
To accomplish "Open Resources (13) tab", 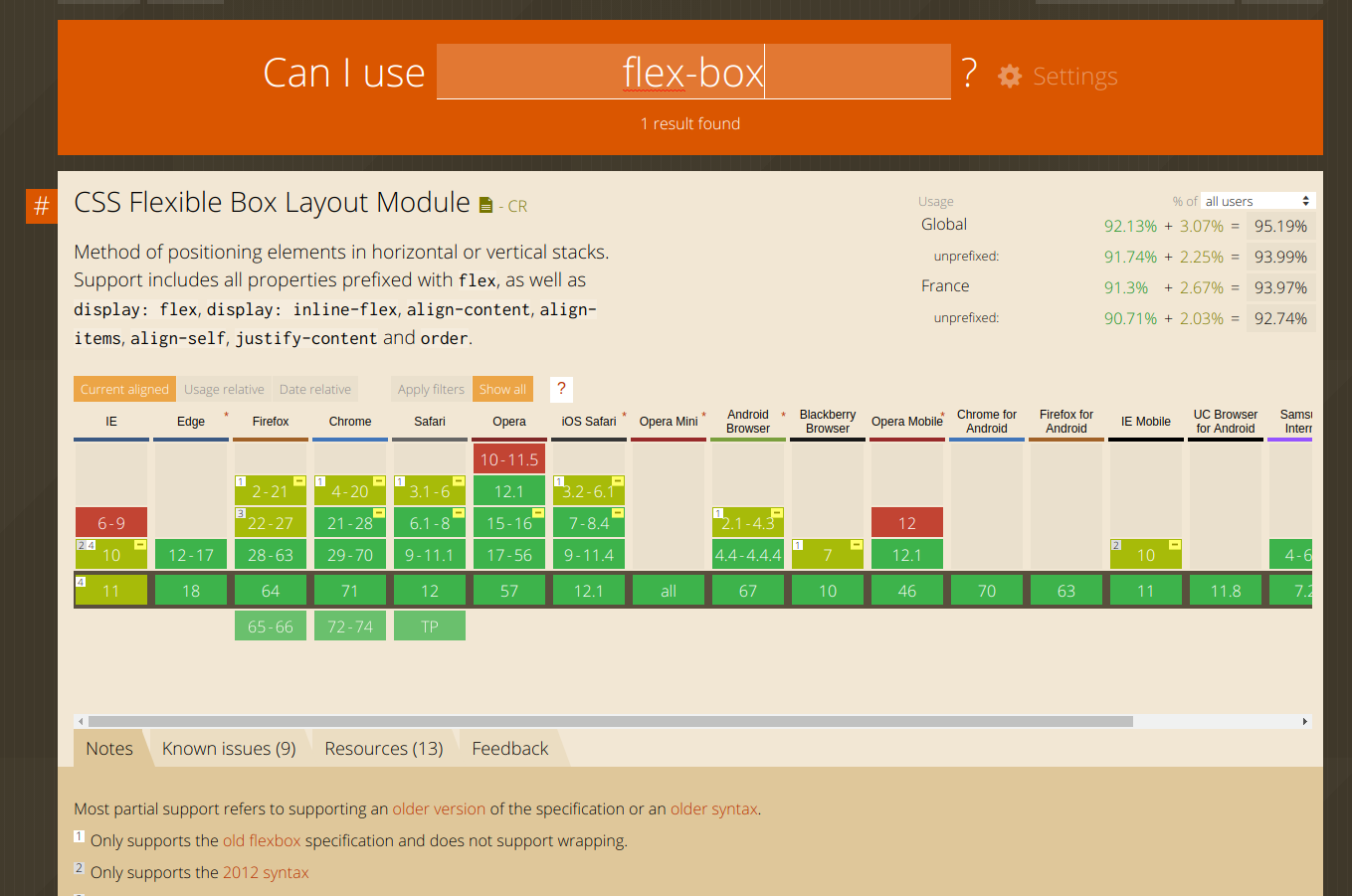I will click(x=384, y=749).
